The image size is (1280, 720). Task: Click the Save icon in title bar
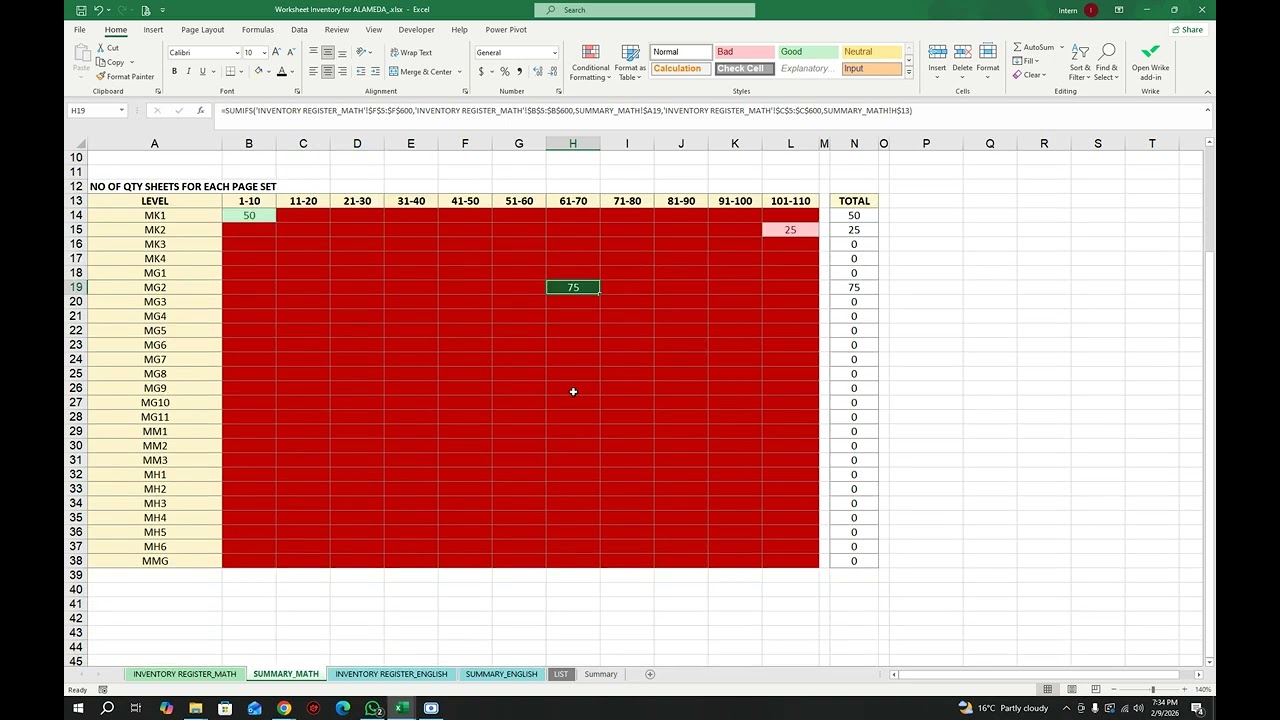click(x=80, y=10)
